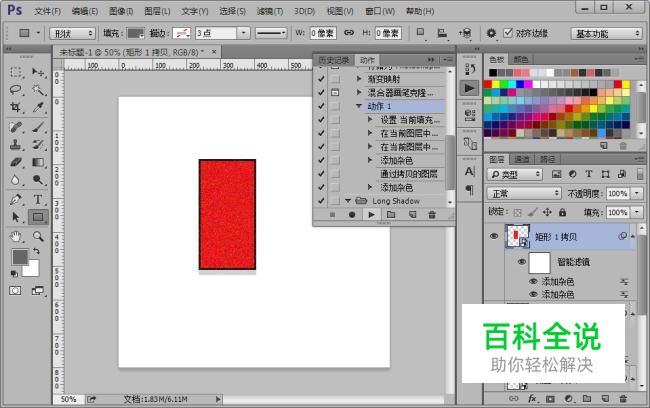Select the Healing Brush tool
The height and width of the screenshot is (408, 650).
tap(16, 127)
